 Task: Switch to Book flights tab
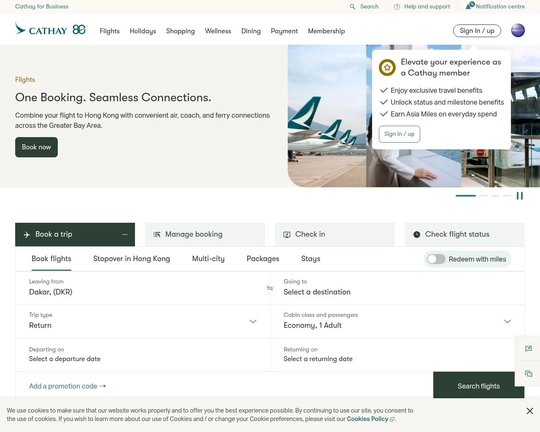51,259
